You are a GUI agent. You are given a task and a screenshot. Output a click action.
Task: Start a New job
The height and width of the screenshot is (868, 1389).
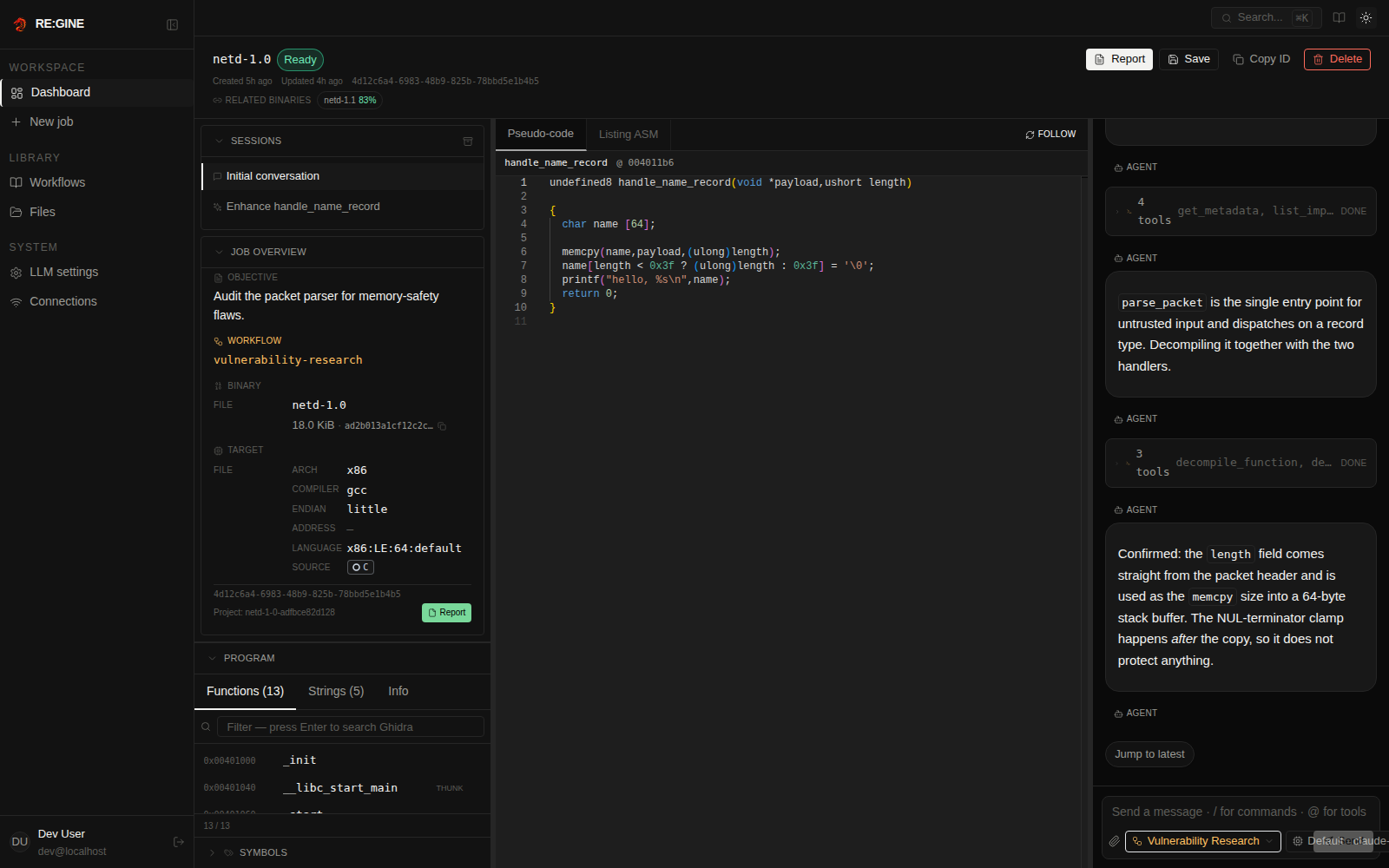tap(96, 122)
